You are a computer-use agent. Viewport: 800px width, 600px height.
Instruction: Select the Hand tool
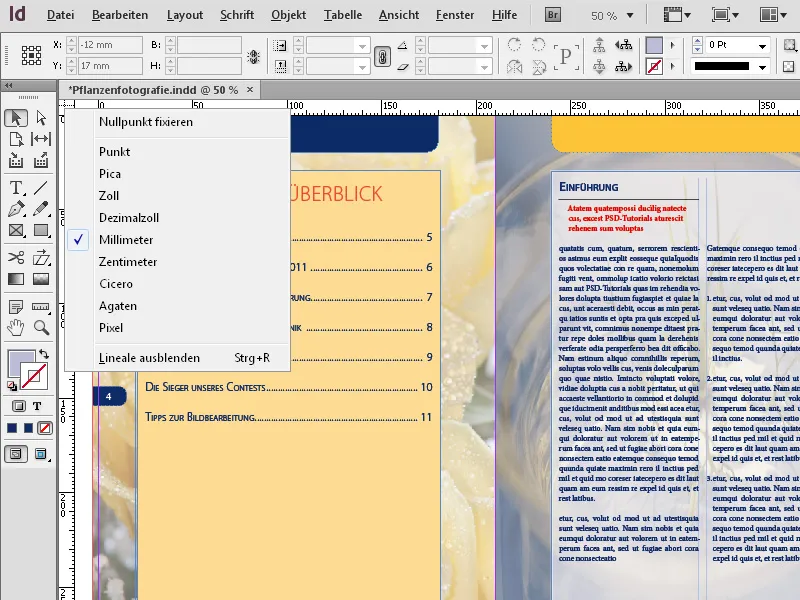(x=16, y=328)
